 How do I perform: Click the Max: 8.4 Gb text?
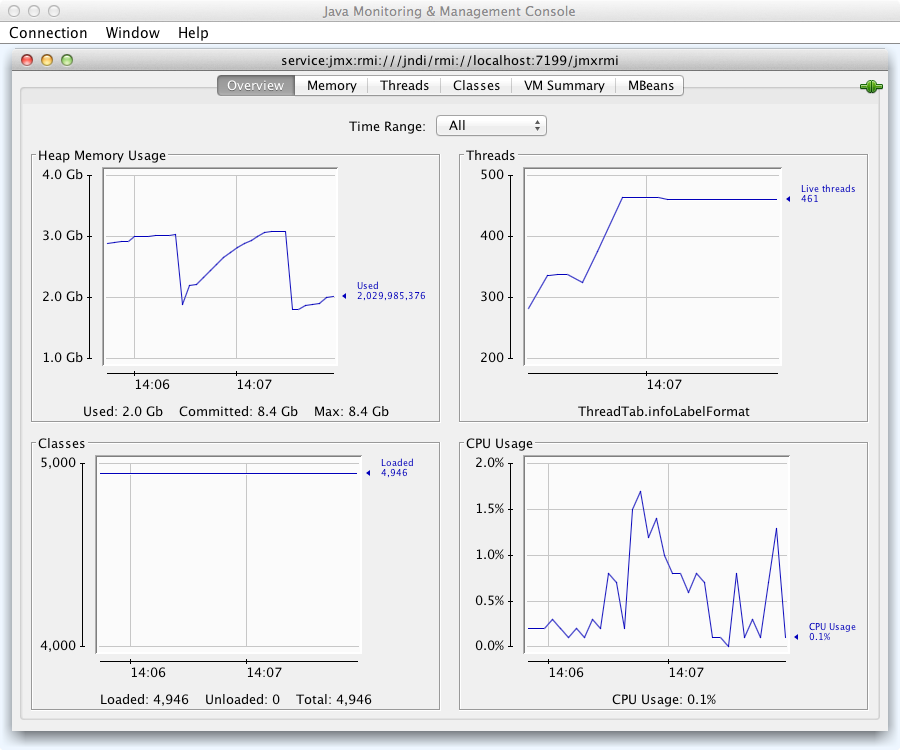coord(351,411)
